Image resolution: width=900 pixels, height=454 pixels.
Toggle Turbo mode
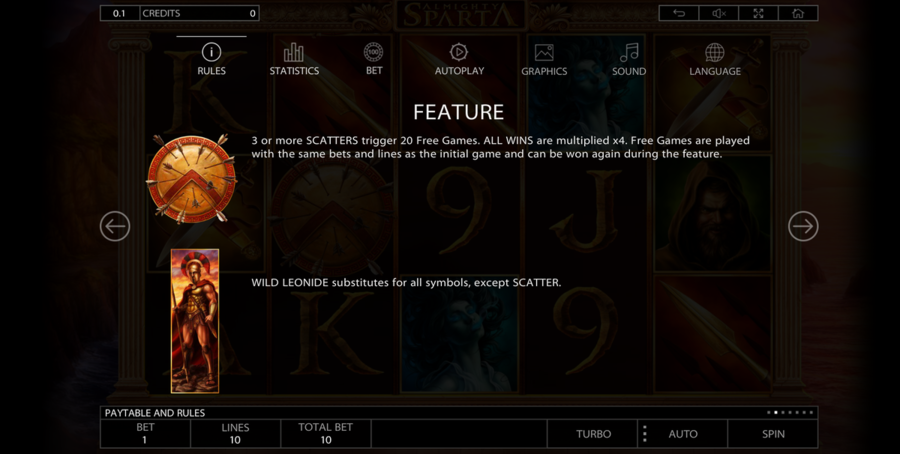pyautogui.click(x=593, y=434)
